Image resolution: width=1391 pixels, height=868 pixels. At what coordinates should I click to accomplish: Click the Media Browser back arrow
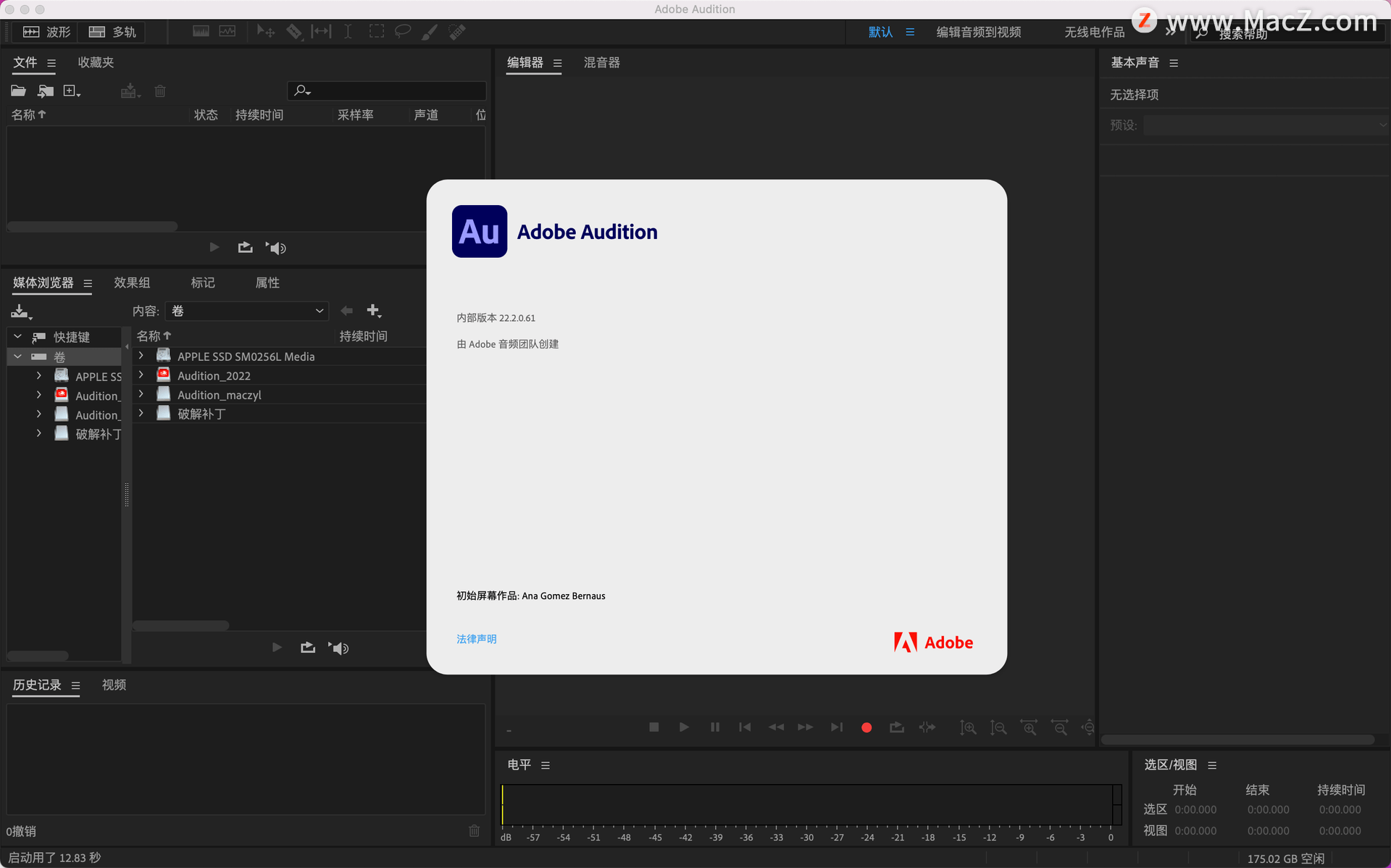pos(347,310)
